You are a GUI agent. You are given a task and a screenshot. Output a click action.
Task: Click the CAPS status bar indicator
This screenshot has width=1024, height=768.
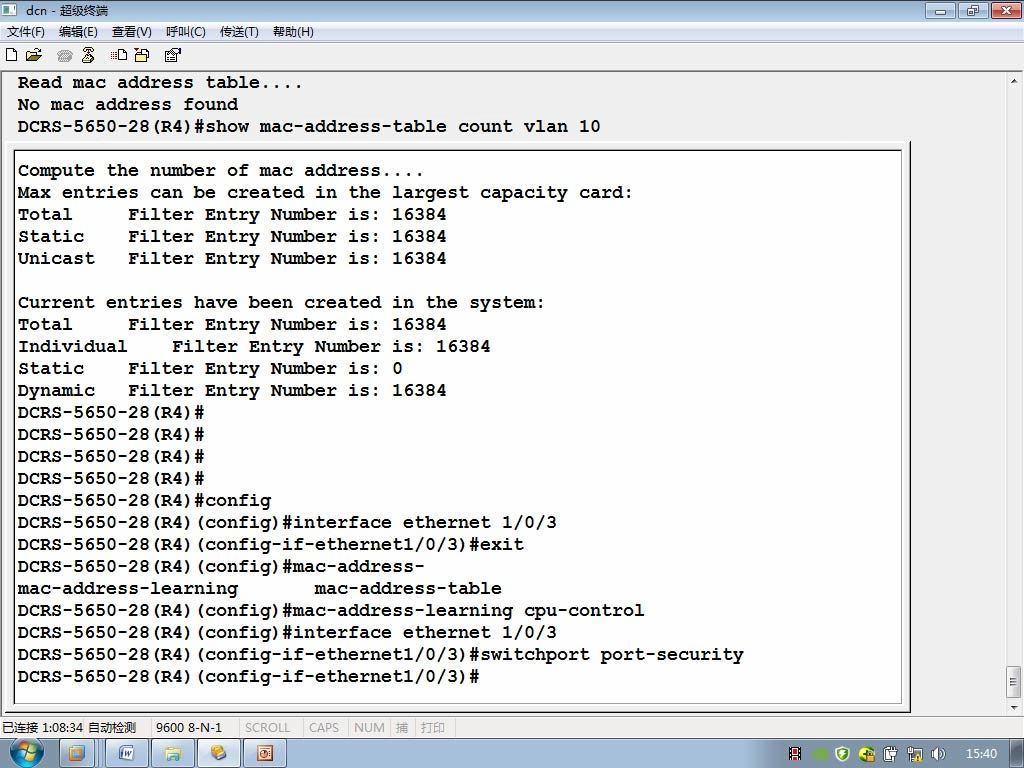pos(324,728)
